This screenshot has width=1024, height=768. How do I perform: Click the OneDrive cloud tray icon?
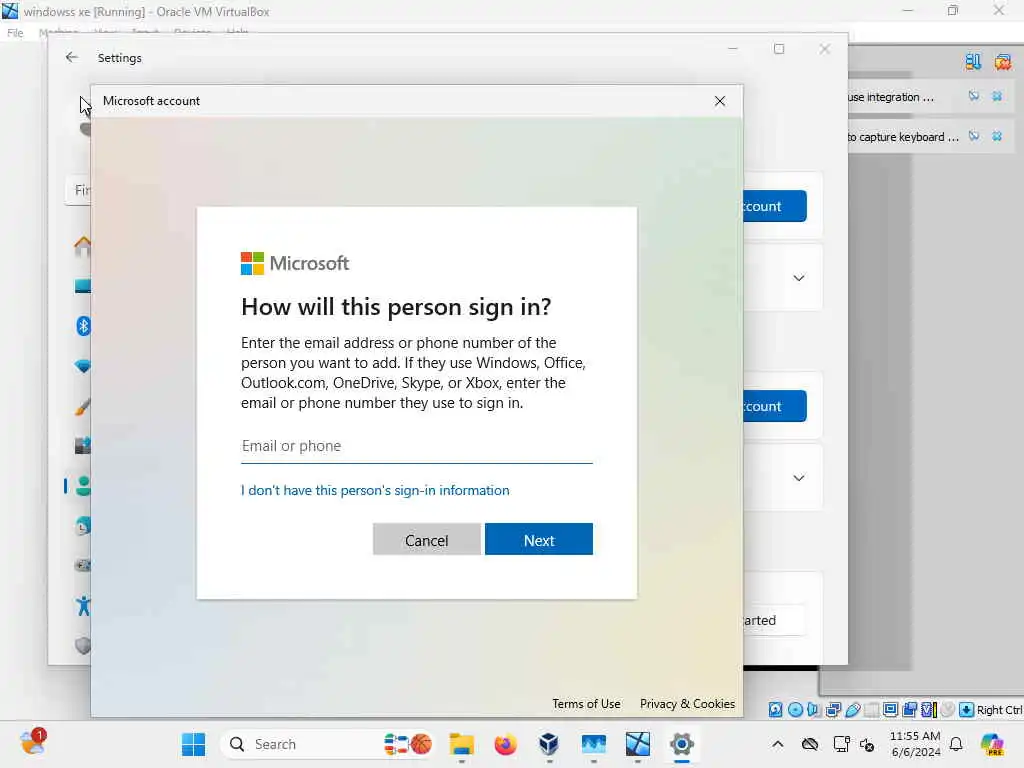(810, 744)
